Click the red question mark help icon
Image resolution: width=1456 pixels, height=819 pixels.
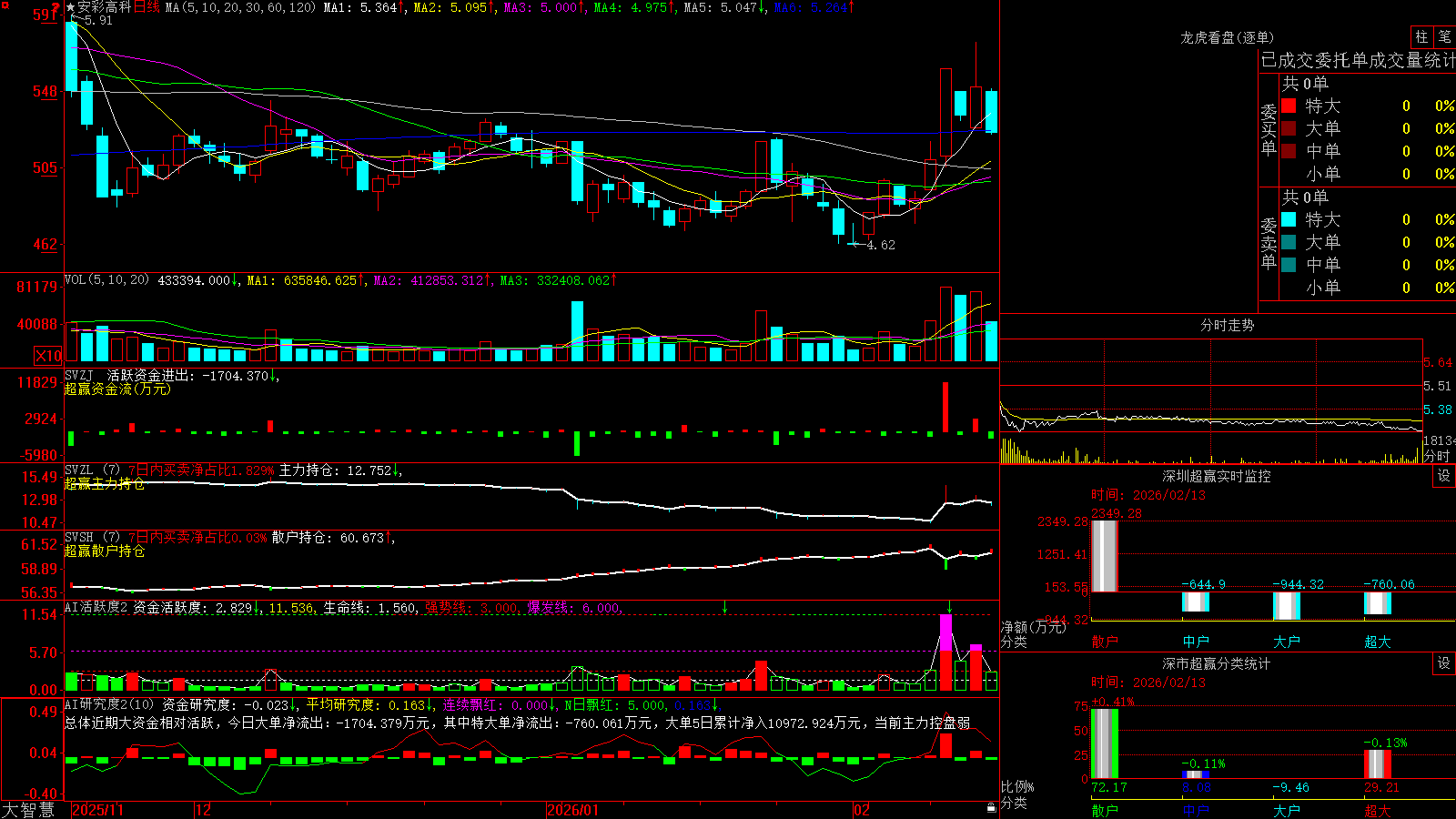click(56, 7)
